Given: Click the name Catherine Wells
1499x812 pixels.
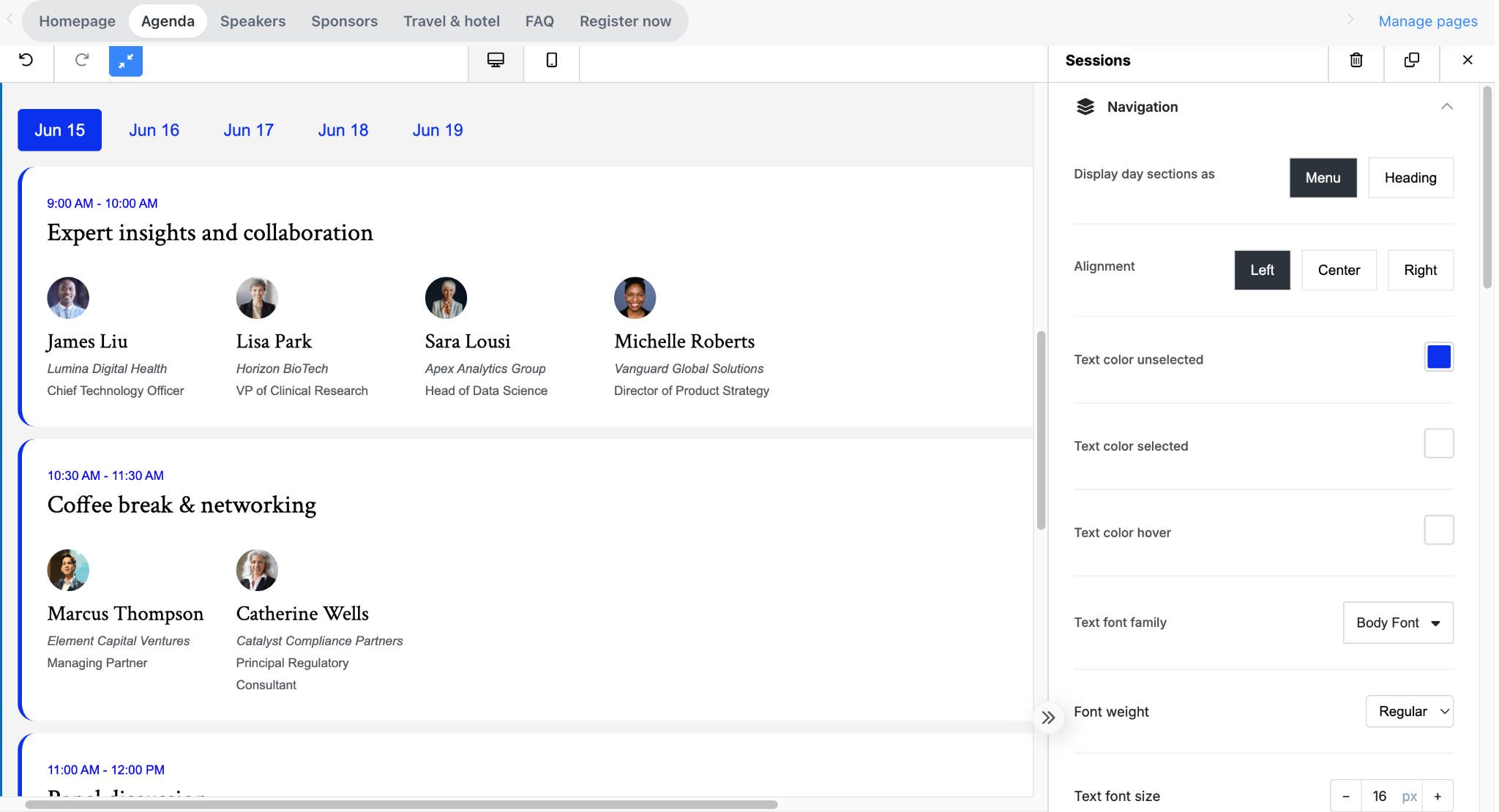Looking at the screenshot, I should [302, 614].
